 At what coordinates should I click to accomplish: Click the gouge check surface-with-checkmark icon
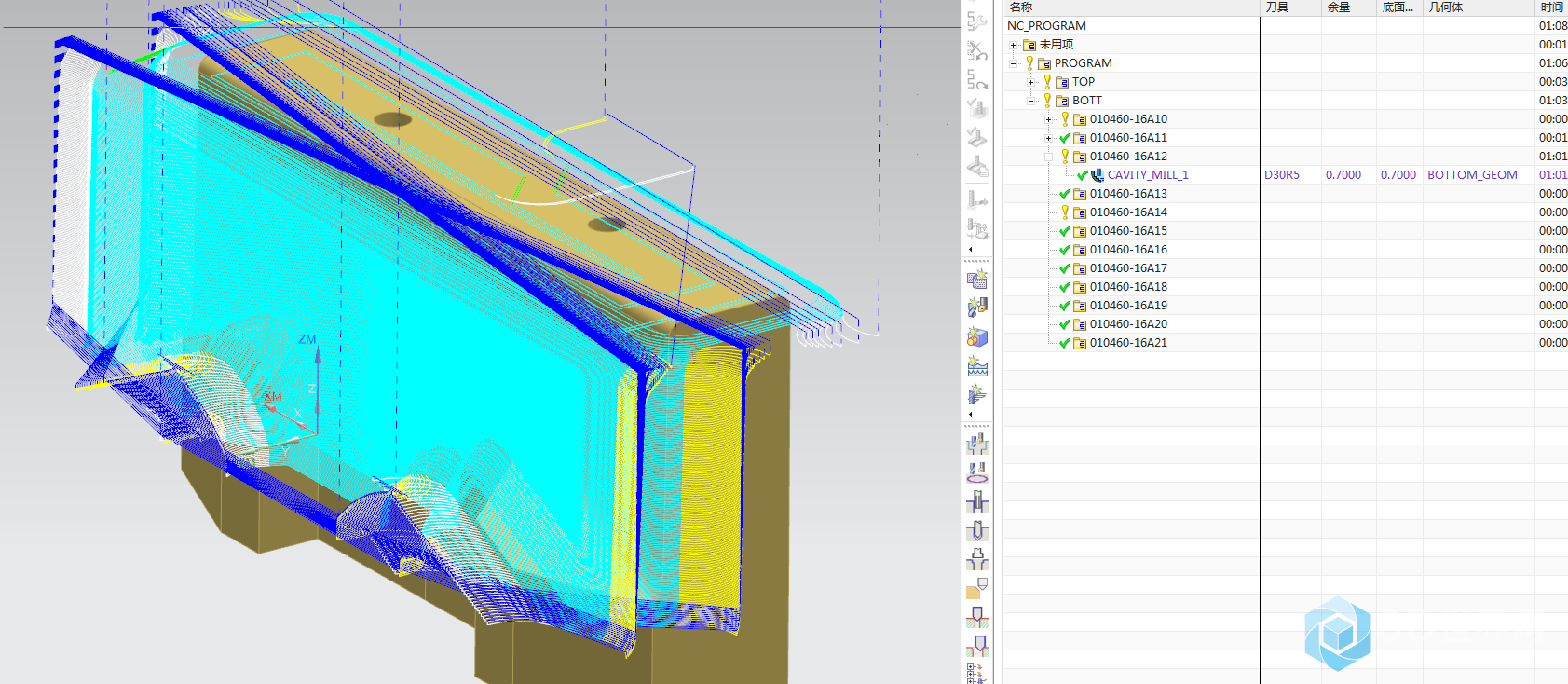(976, 138)
